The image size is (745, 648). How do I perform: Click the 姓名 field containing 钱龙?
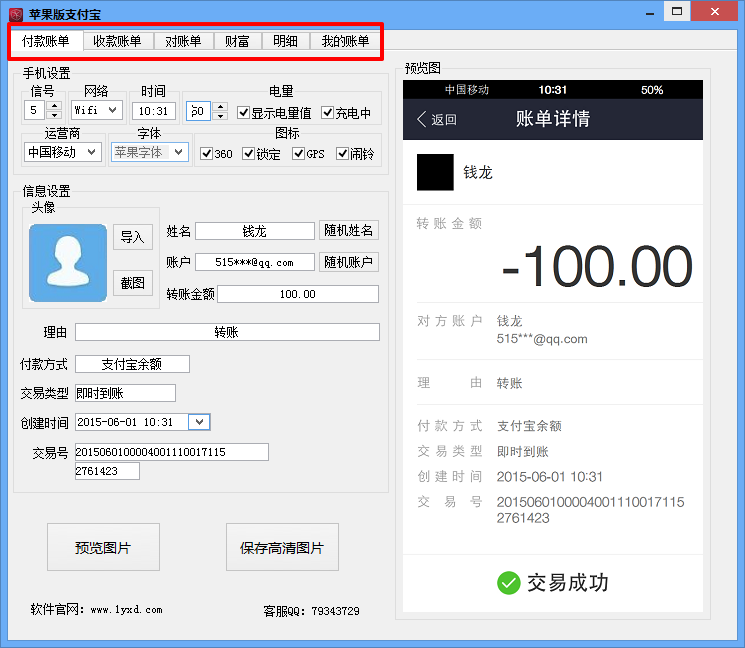click(255, 231)
